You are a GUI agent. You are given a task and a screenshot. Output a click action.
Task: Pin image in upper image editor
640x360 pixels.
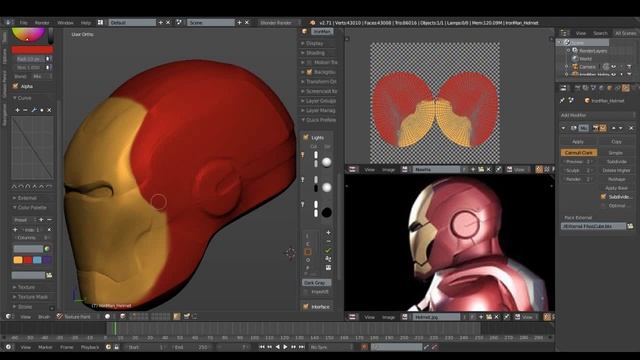[x=499, y=169]
